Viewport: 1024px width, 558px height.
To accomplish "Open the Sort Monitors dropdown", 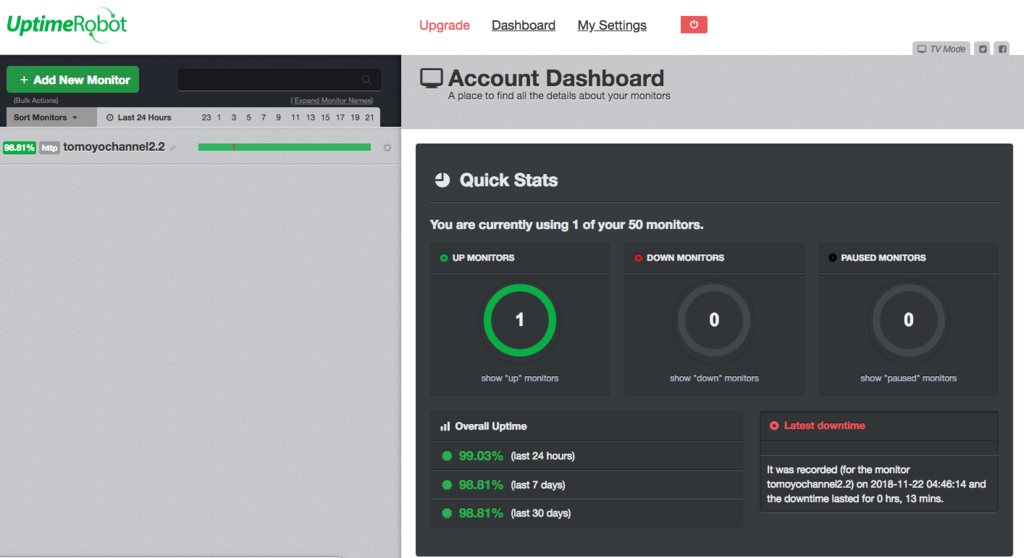I will click(x=46, y=118).
